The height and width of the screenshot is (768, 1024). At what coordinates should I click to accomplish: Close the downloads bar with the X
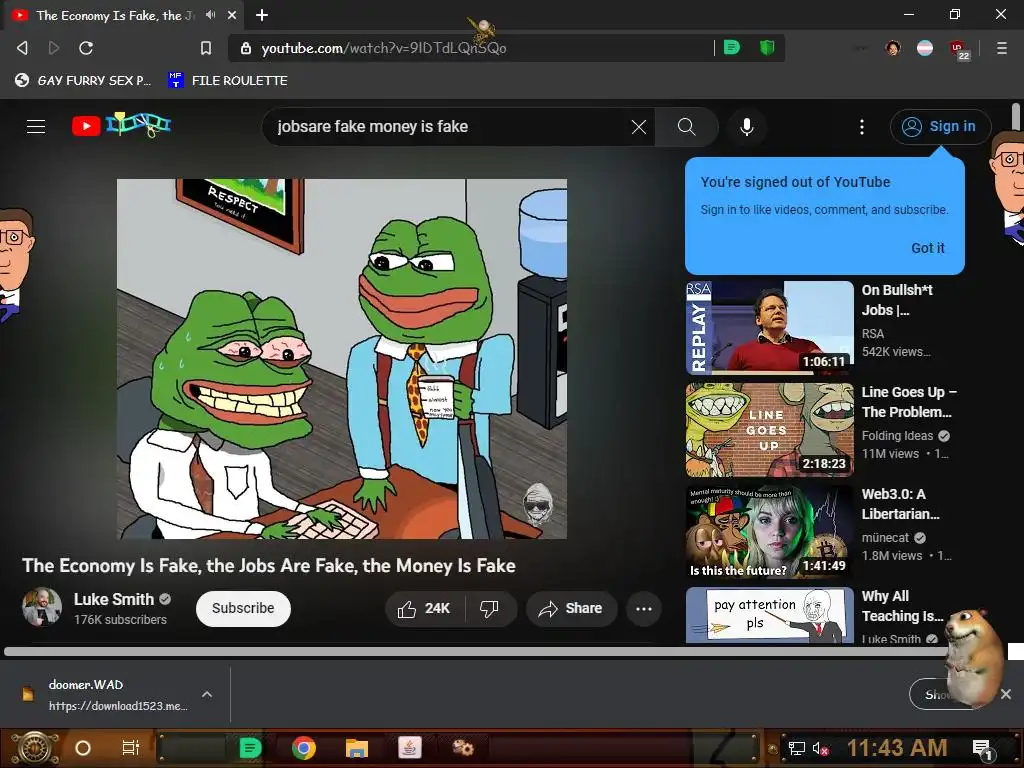(1006, 694)
